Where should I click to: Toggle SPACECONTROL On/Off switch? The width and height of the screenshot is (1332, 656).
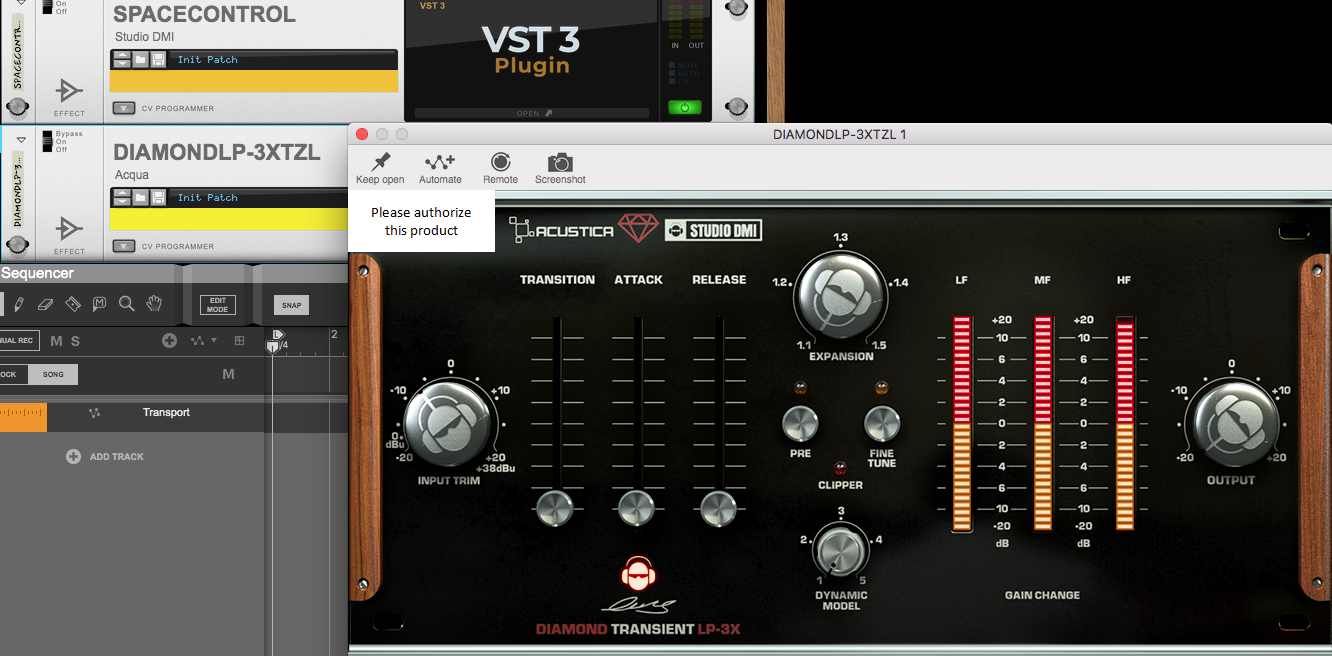point(46,6)
